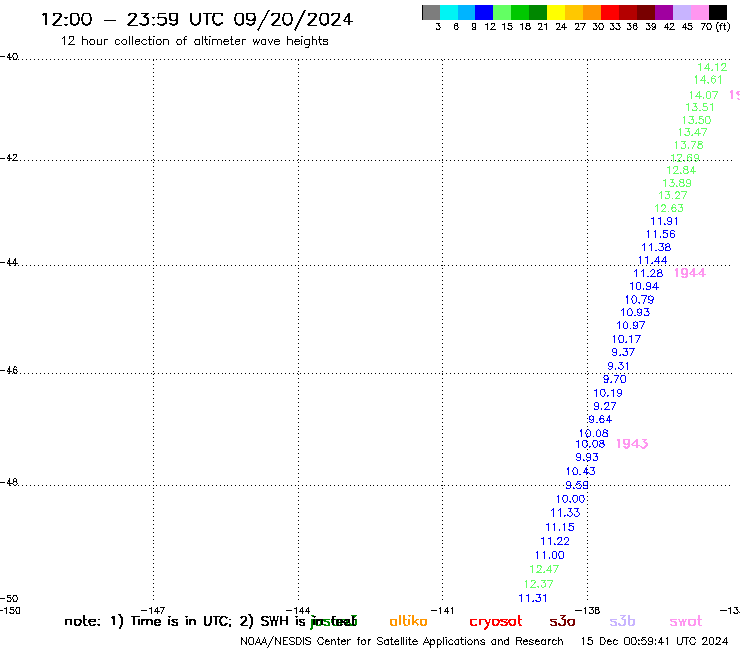
Task: Click the 11.44 reading near the -44 latitude line
Action: (x=652, y=260)
